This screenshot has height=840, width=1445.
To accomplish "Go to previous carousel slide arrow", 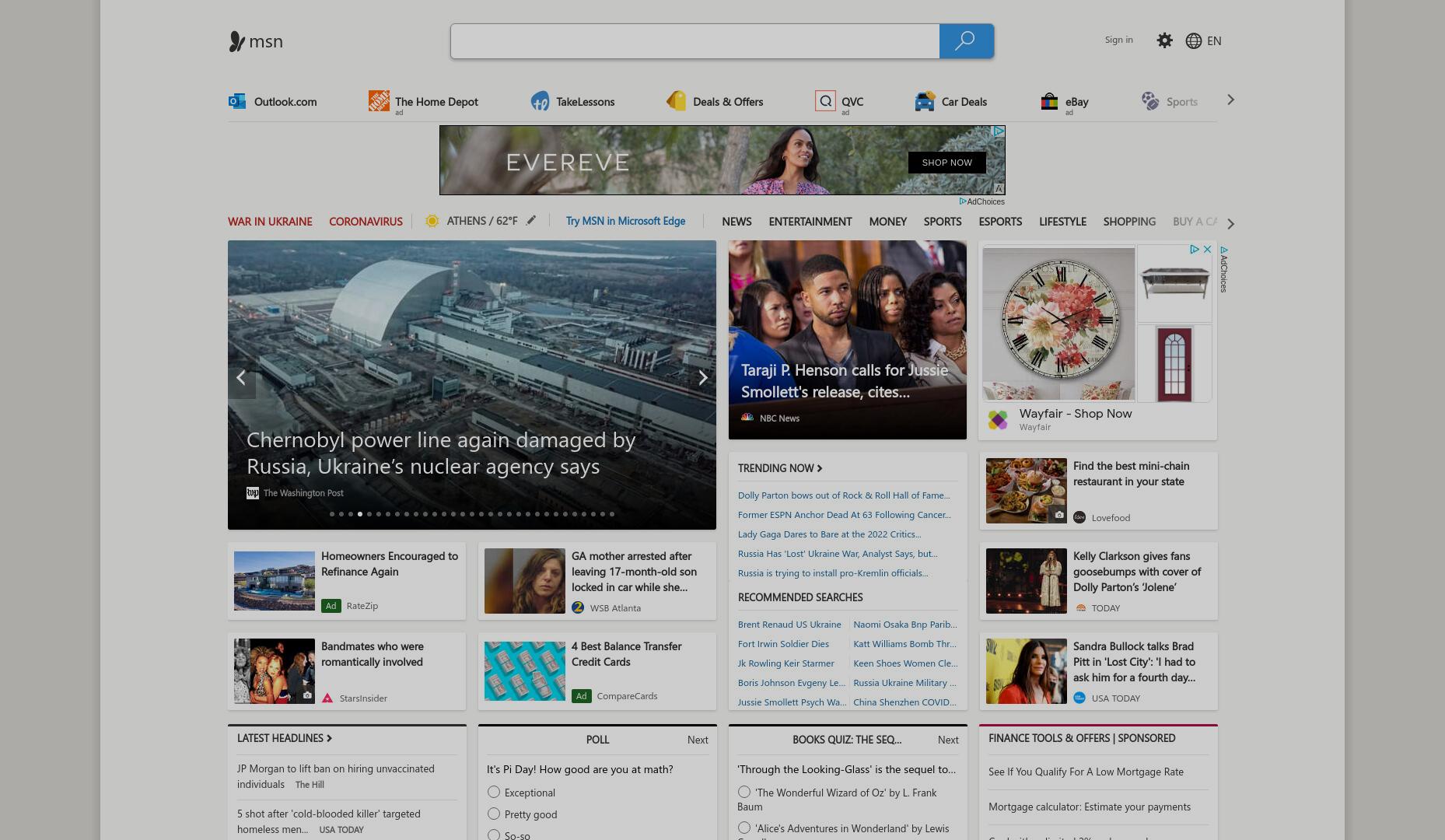I will 242,378.
